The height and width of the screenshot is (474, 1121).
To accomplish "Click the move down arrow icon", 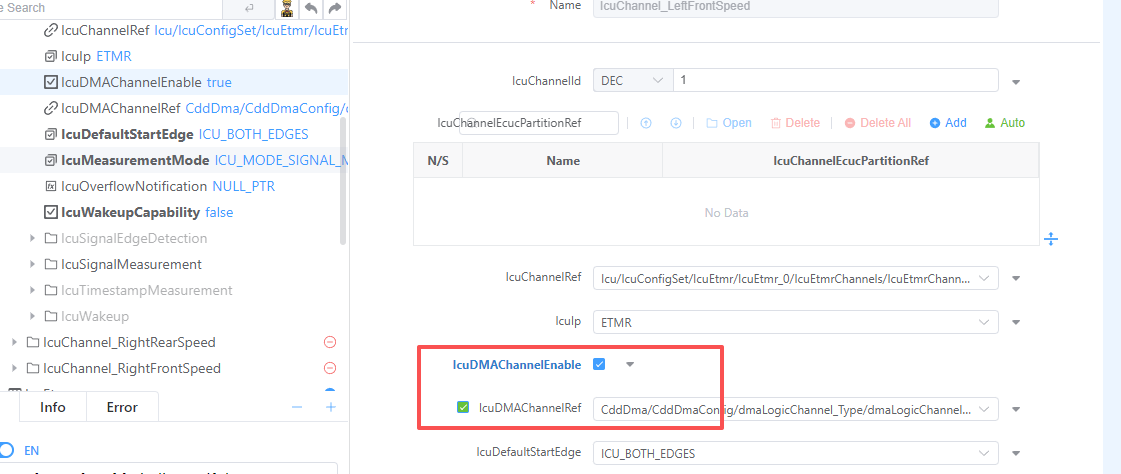I will point(676,123).
